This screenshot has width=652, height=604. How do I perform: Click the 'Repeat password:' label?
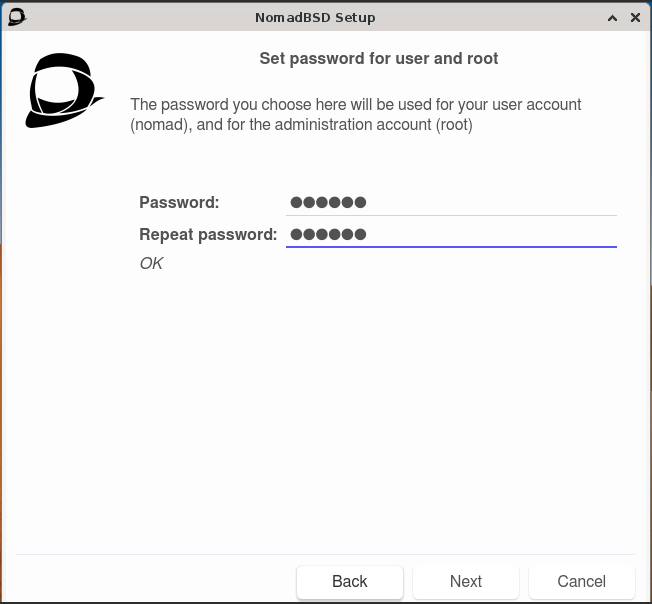click(x=208, y=234)
